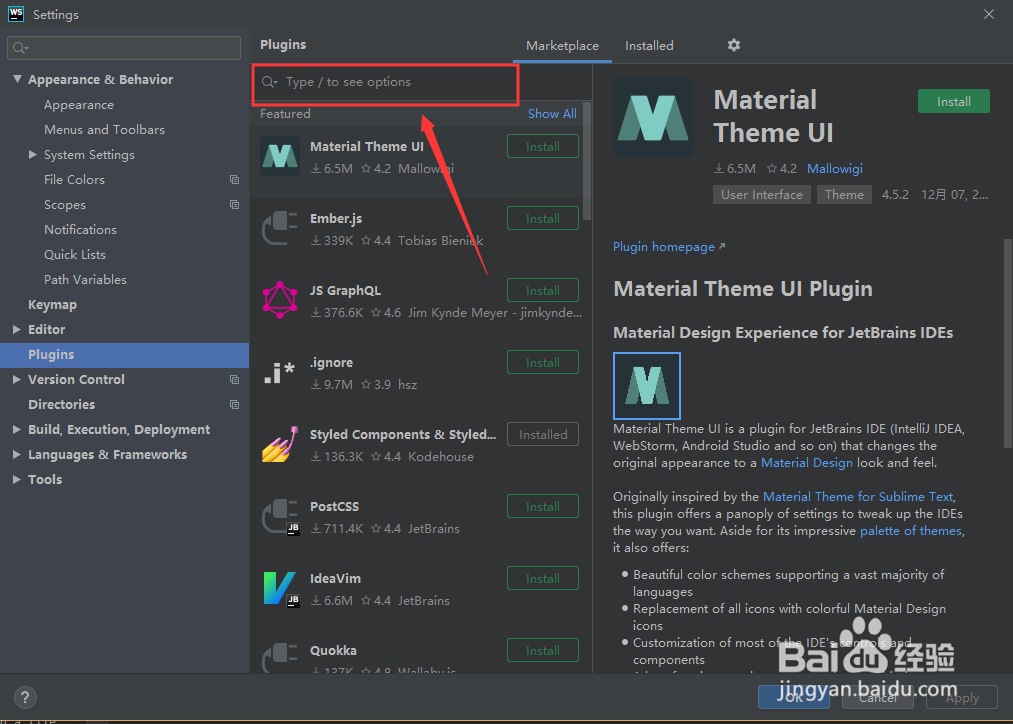The width and height of the screenshot is (1013, 724).
Task: Click the IdeaVim plugin icon
Action: coord(280,588)
